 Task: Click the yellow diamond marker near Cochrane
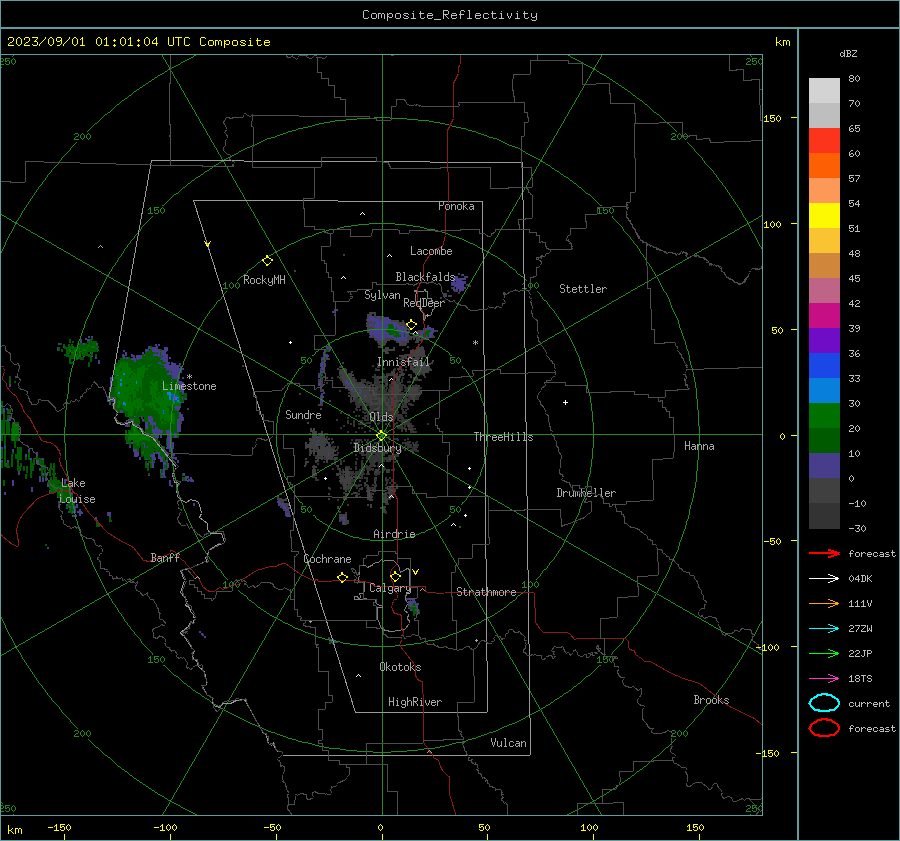pyautogui.click(x=342, y=577)
